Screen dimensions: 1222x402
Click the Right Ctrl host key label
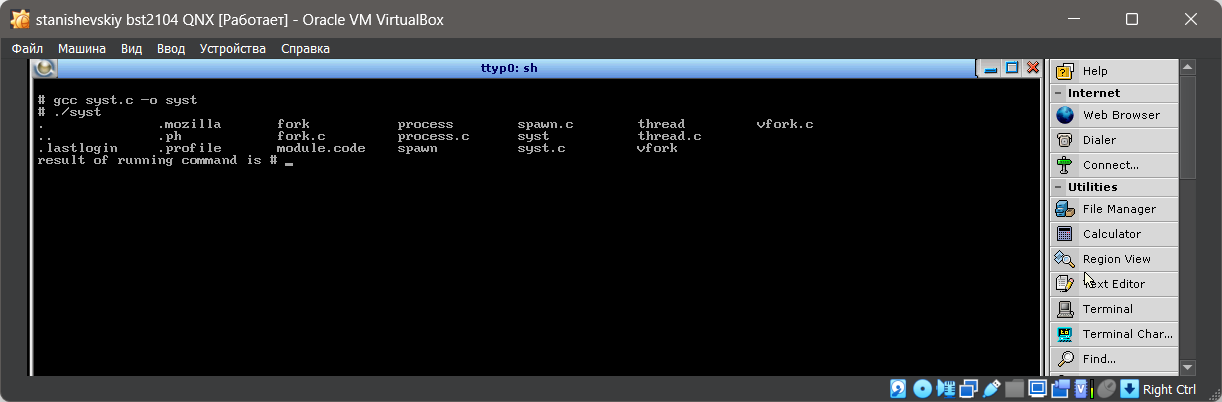1169,390
